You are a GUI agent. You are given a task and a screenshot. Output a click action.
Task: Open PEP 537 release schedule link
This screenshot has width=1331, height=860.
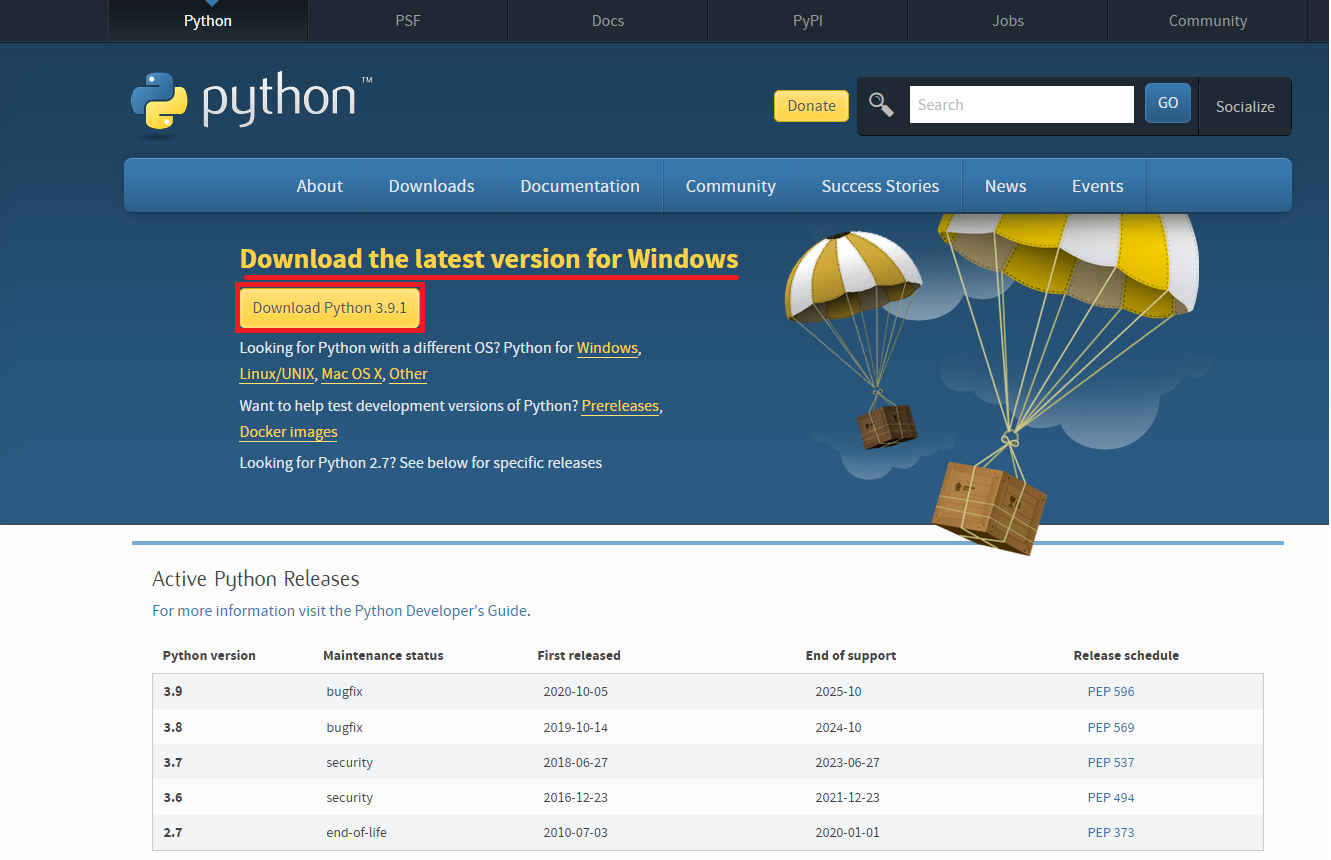pos(1111,763)
